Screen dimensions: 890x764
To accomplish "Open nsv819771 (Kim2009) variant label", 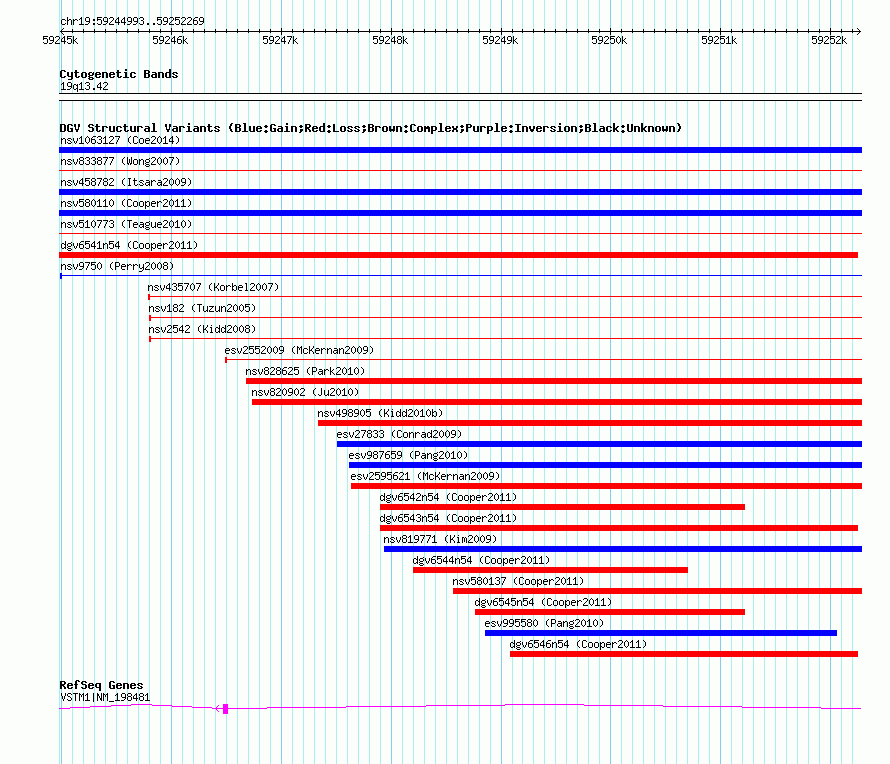I will pyautogui.click(x=440, y=539).
